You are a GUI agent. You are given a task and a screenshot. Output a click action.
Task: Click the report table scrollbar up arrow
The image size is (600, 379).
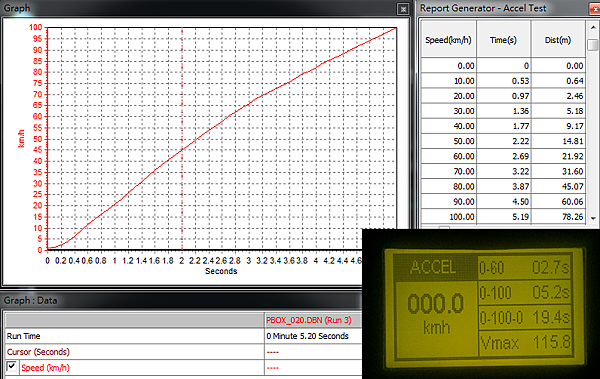(593, 28)
